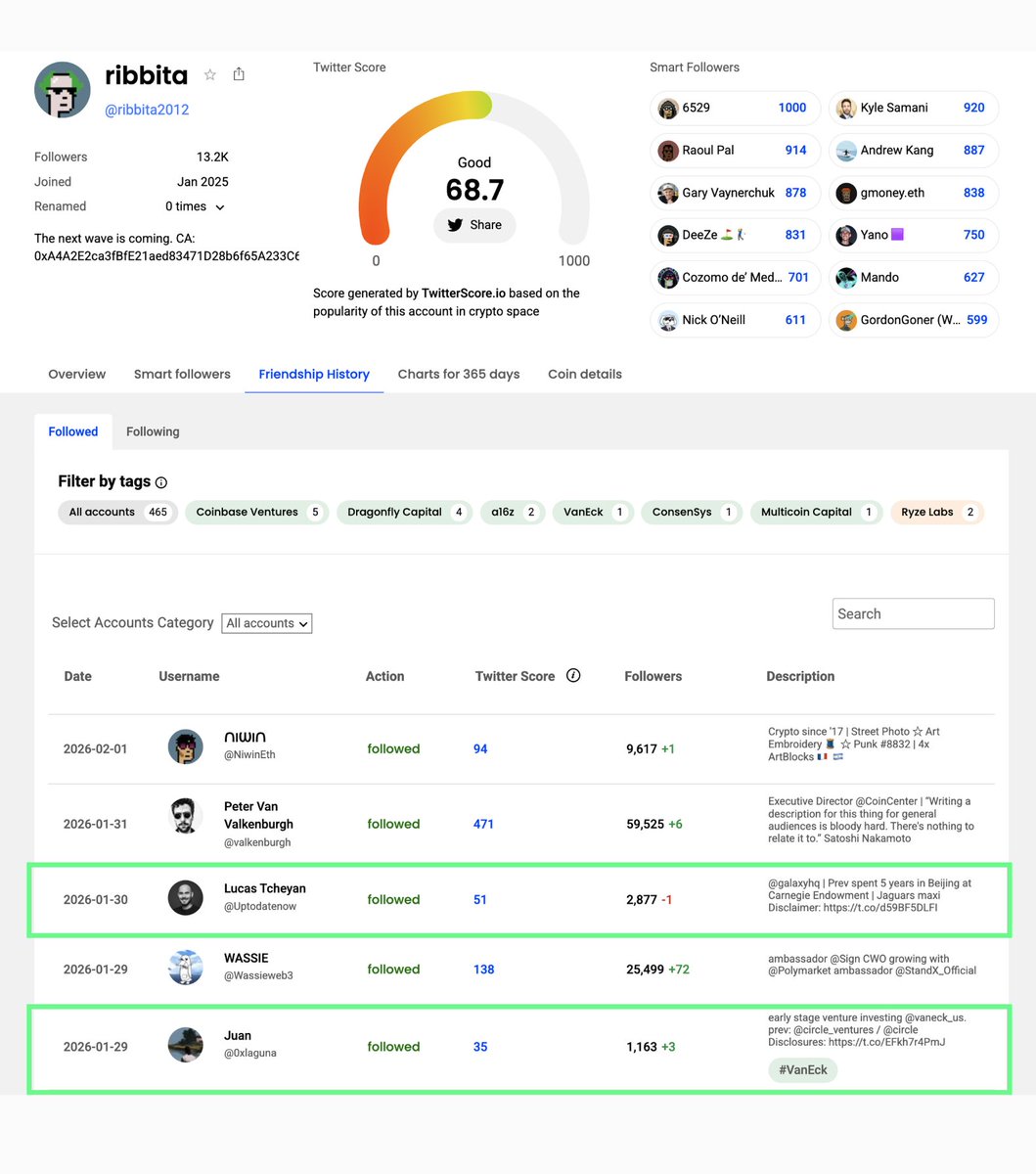Open the @Wassieweb3 username link
The image size is (1036, 1174).
point(258,976)
